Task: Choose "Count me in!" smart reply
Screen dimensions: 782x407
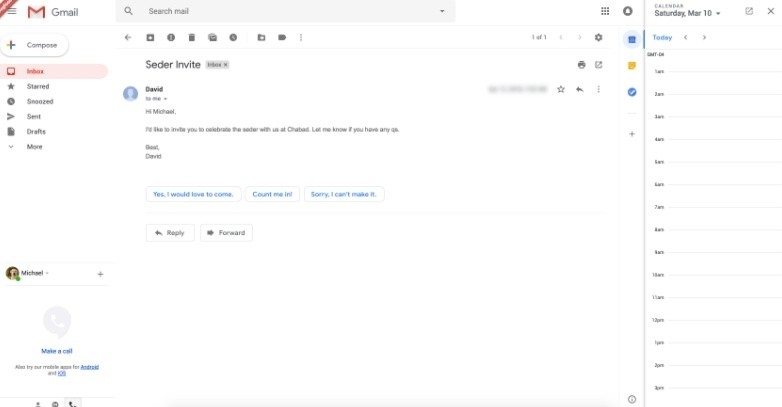Action: click(x=273, y=194)
